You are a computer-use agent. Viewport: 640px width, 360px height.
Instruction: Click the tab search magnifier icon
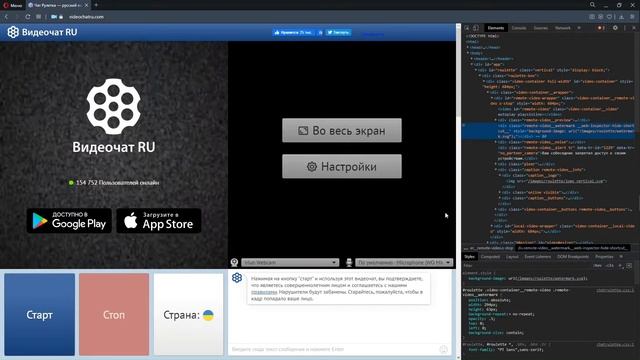[x=592, y=5]
